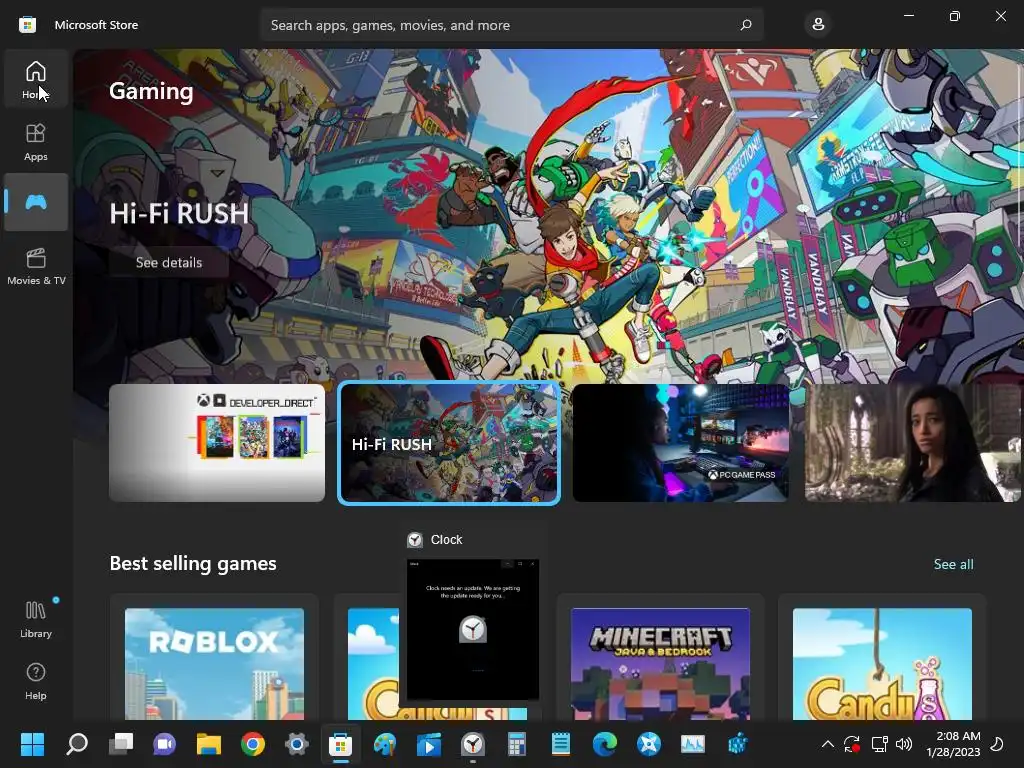Open taskbar Search
Image resolution: width=1024 pixels, height=768 pixels.
pos(76,744)
